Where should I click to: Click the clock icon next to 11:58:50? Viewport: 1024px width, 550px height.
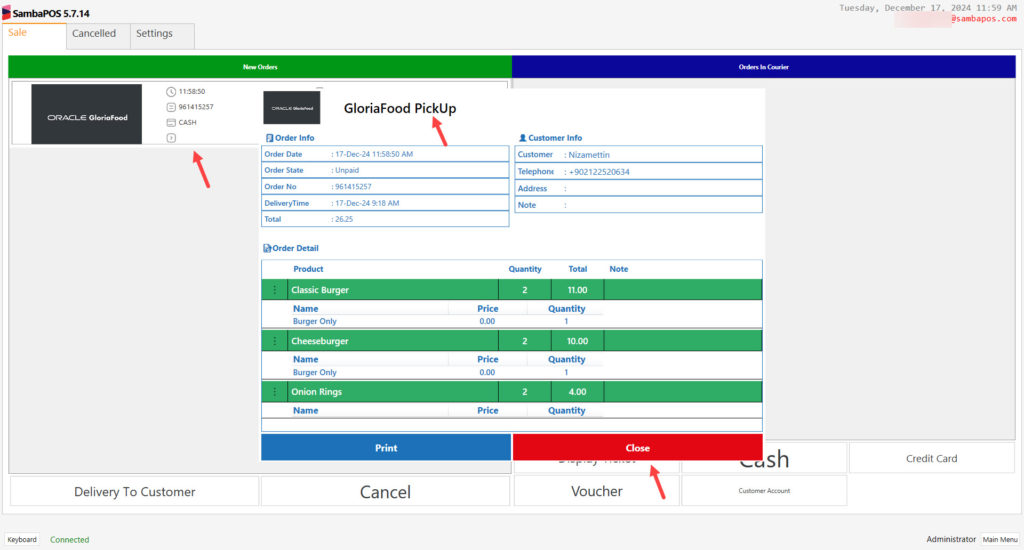pos(171,91)
